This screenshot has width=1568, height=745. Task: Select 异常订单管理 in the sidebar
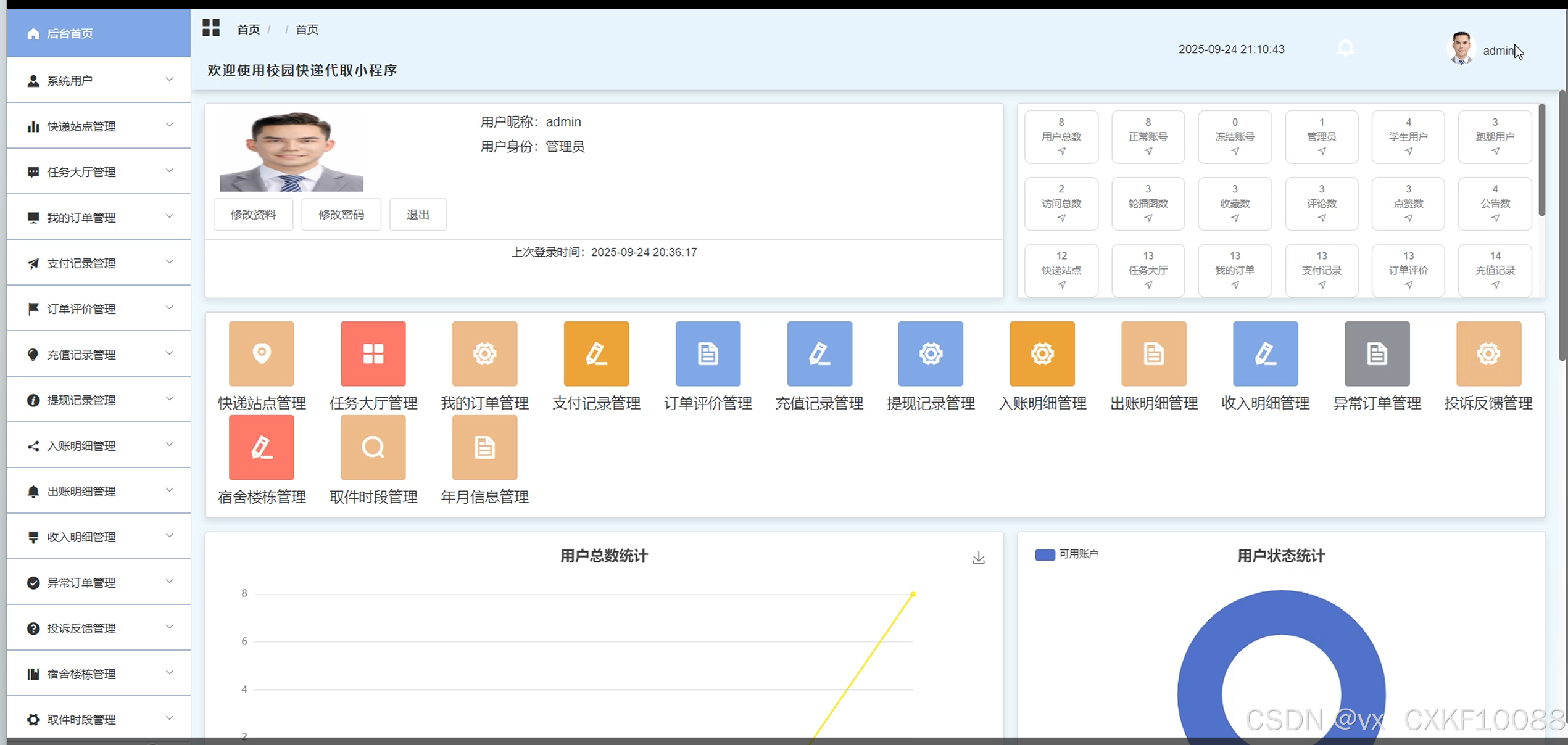click(99, 582)
